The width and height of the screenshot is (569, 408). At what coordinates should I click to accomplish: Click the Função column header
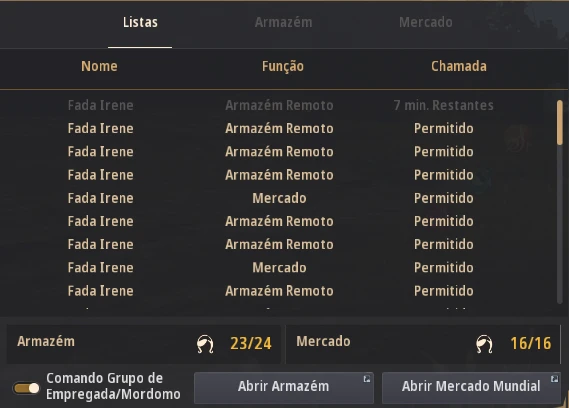click(x=283, y=66)
